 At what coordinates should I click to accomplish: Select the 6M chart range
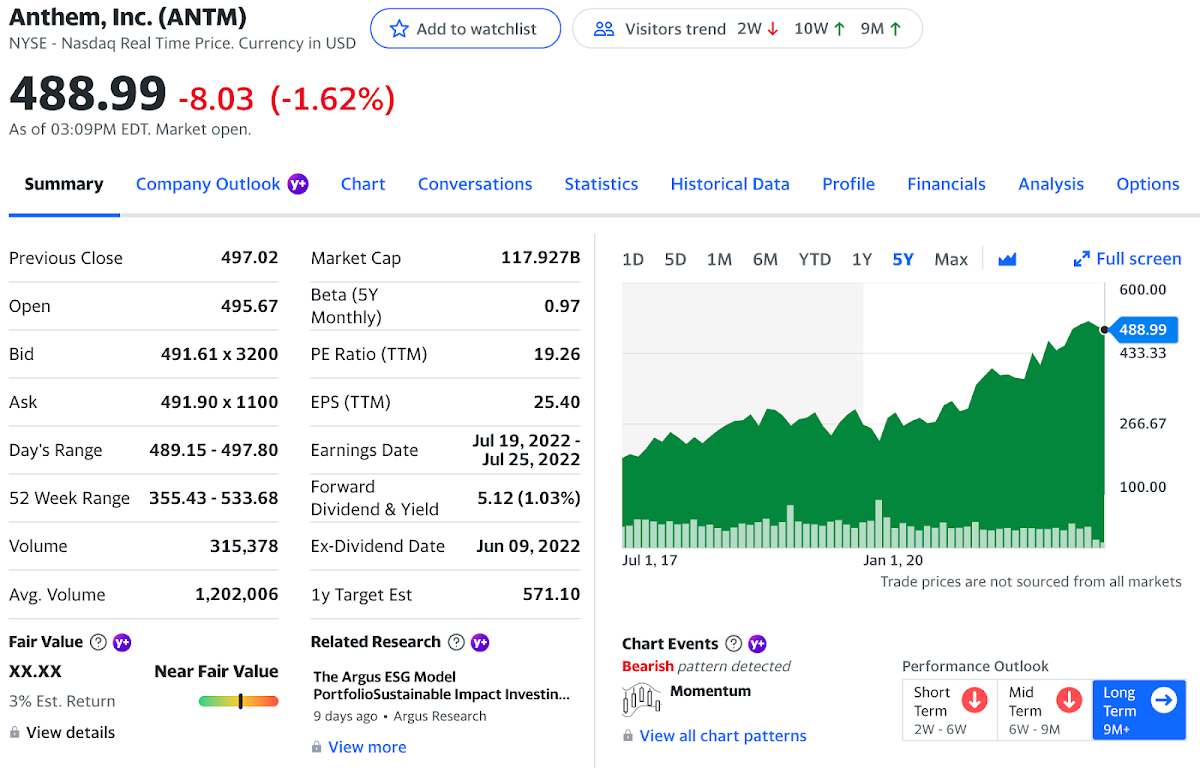click(765, 259)
